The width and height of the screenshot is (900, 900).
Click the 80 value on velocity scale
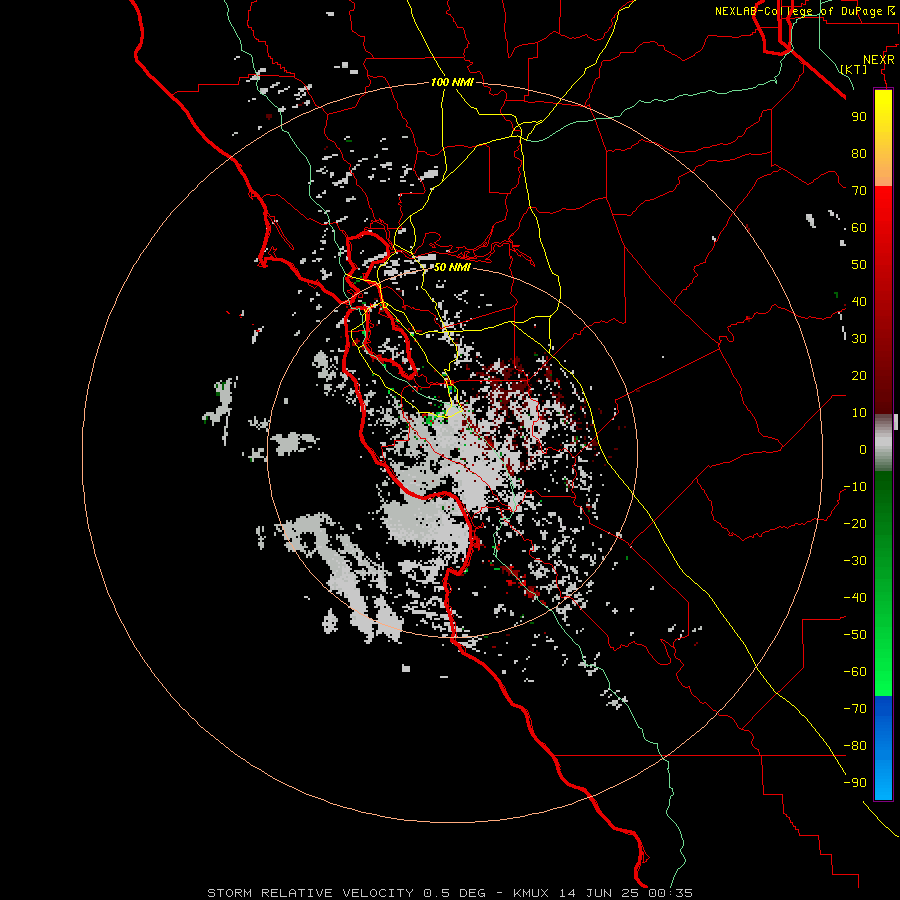point(859,154)
